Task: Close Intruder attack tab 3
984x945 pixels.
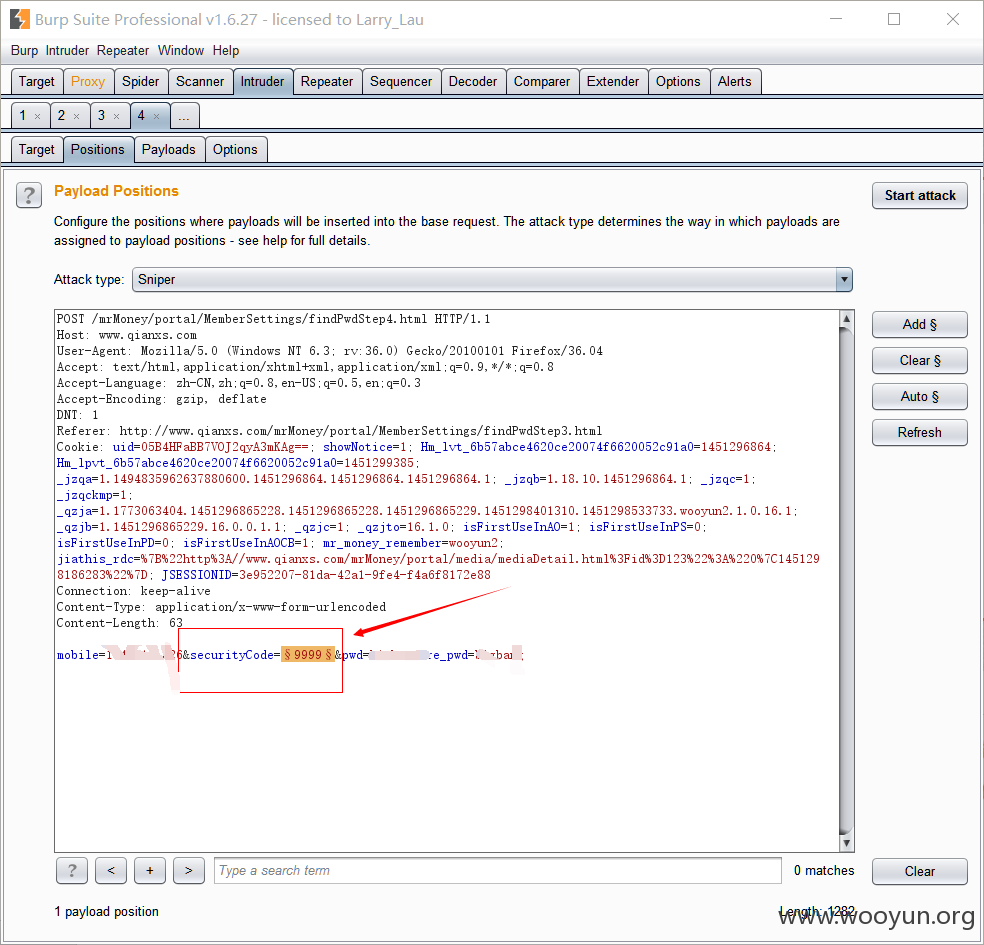Action: [x=116, y=116]
